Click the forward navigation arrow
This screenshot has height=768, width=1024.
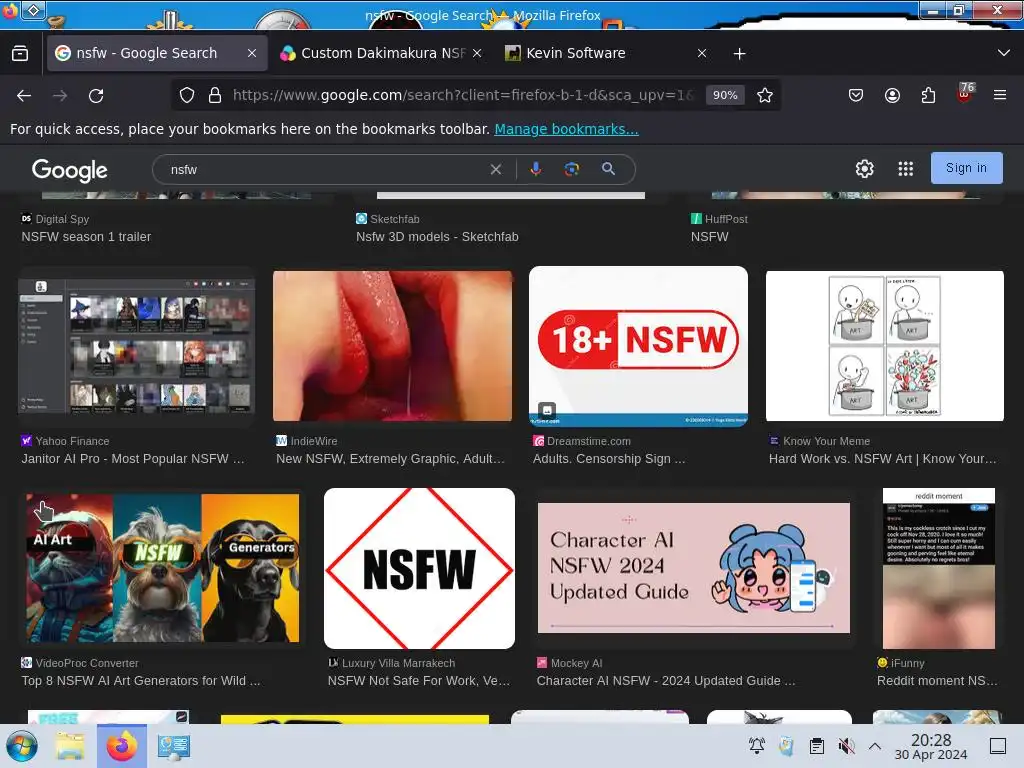click(x=60, y=95)
